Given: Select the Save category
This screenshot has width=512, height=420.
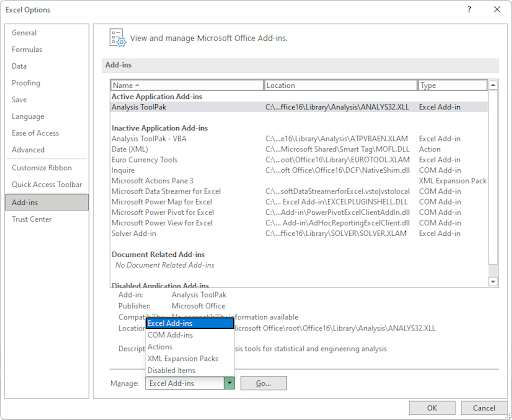Looking at the screenshot, I should [x=19, y=99].
